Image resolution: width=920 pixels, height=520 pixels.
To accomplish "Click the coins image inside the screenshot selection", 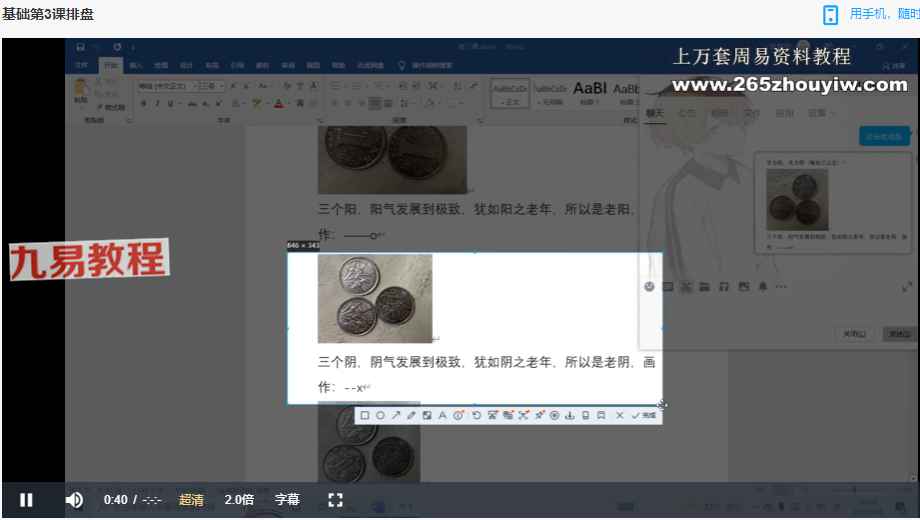I will [x=375, y=298].
